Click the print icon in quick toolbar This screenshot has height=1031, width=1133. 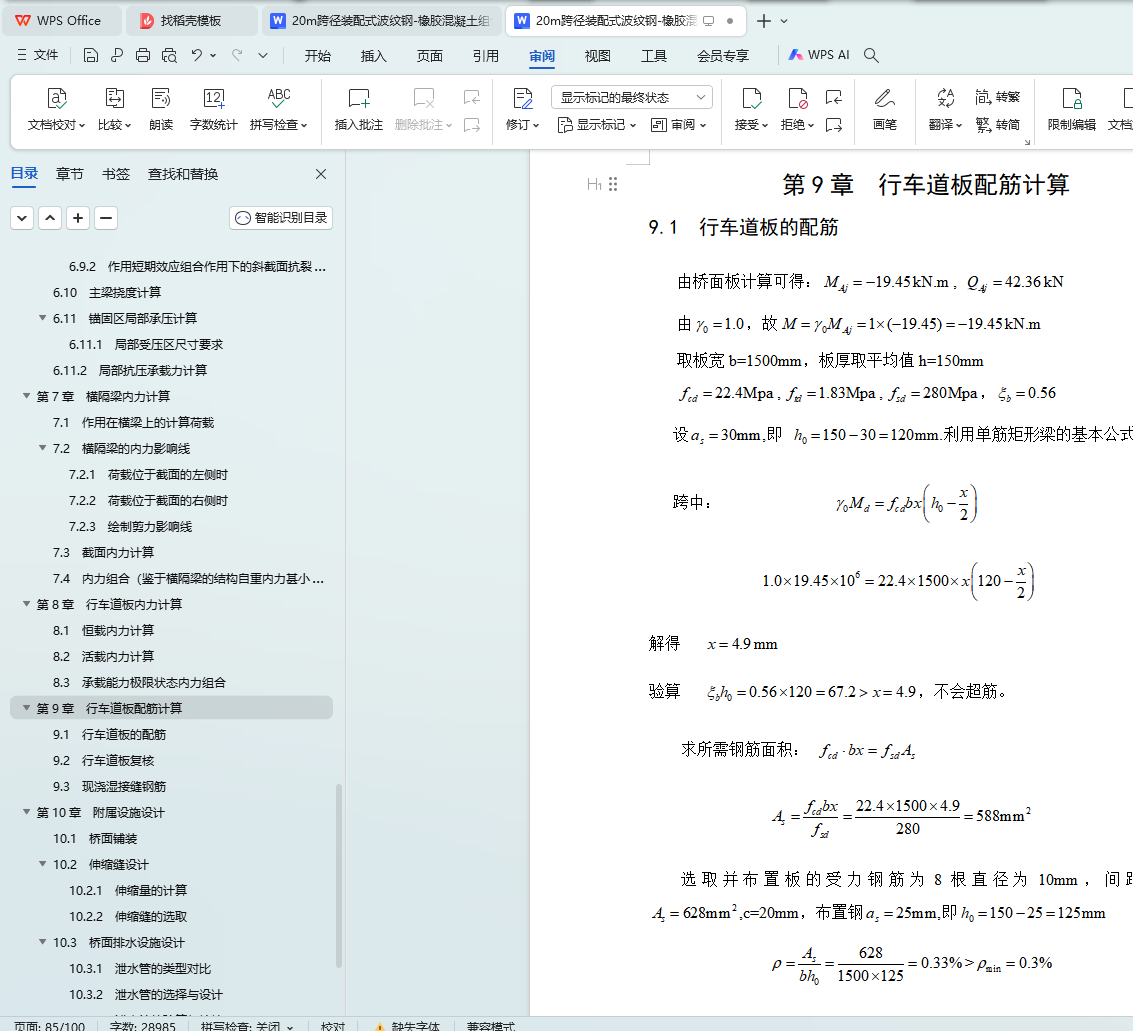tap(143, 55)
